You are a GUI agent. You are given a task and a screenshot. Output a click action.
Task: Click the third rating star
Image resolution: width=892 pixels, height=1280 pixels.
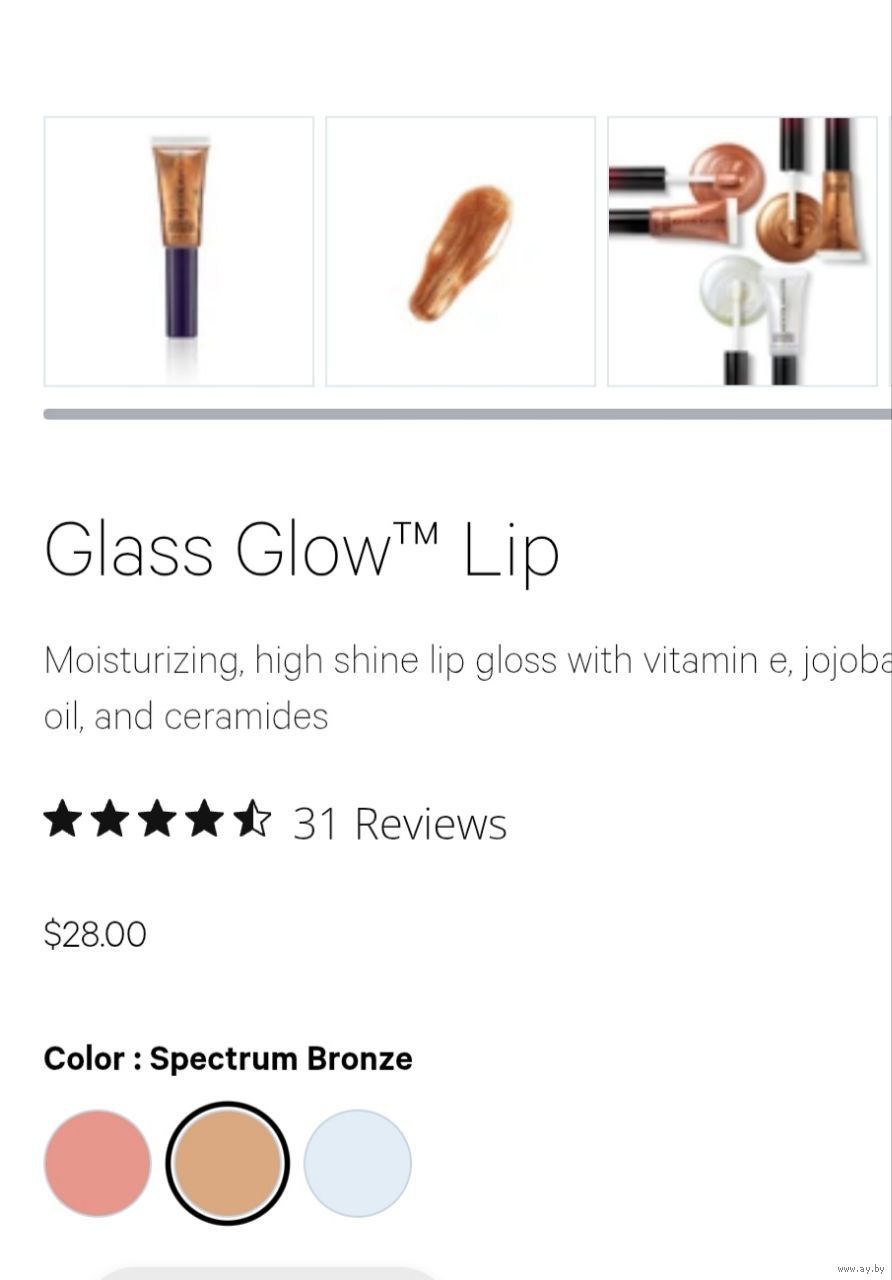tap(157, 819)
